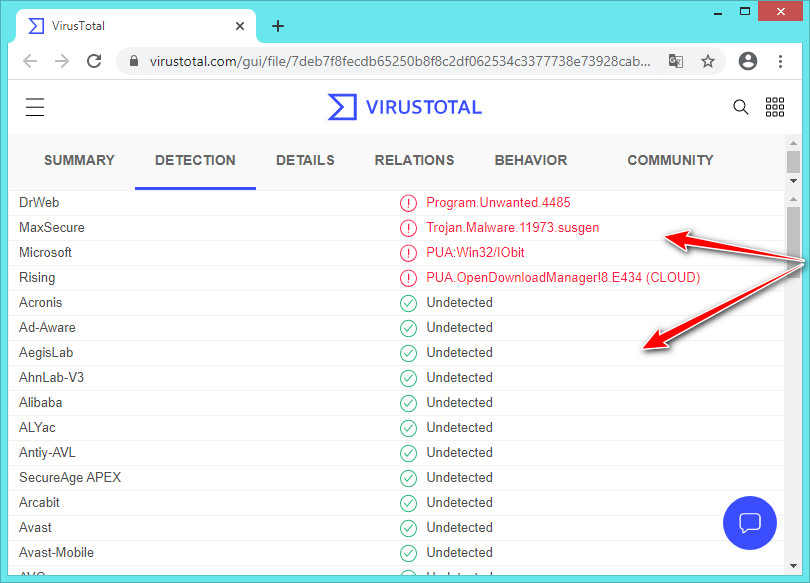This screenshot has width=810, height=583.
Task: Click the bottom scroll down arrow
Action: click(793, 566)
